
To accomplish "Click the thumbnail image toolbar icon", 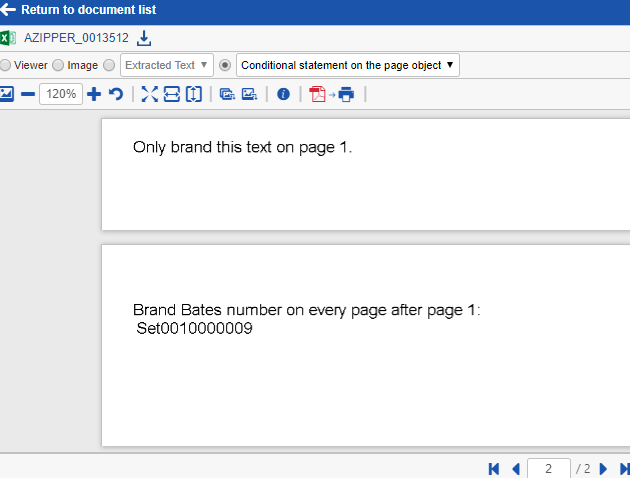I will (7, 94).
